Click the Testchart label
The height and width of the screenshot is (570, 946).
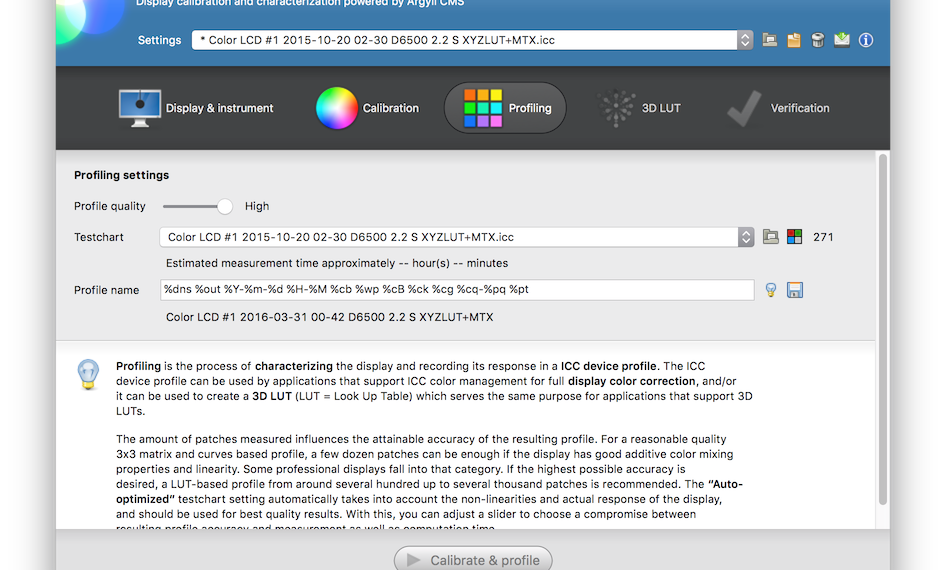[99, 237]
